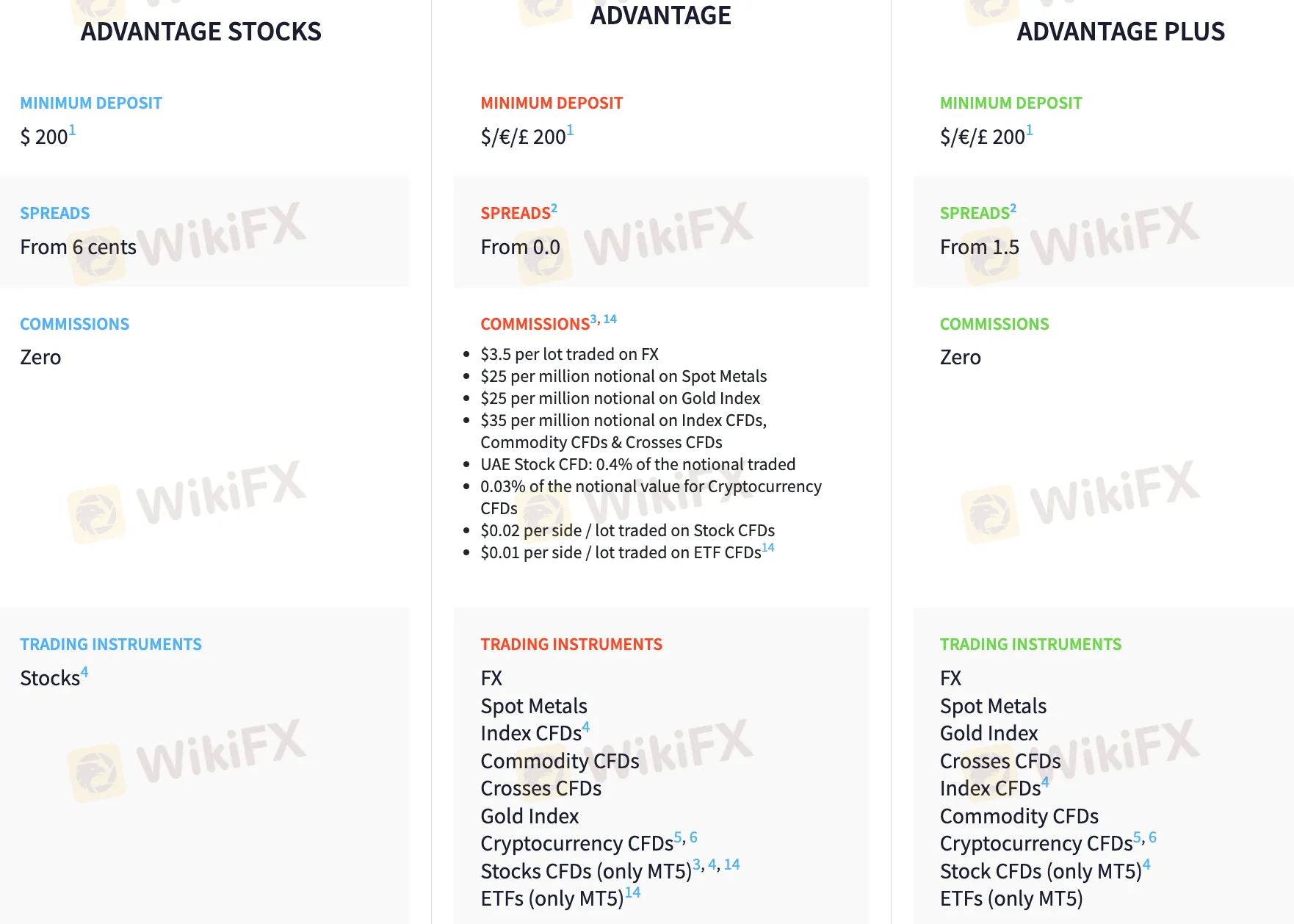Click footnote 14 beside the COMMISSIONS heading
Viewport: 1294px width, 924px height.
pos(610,320)
